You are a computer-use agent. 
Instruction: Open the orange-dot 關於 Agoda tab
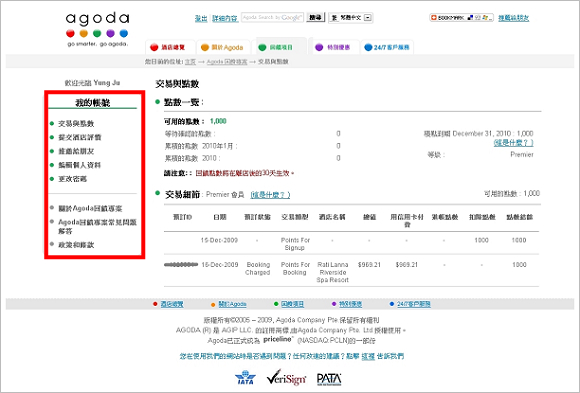223,47
